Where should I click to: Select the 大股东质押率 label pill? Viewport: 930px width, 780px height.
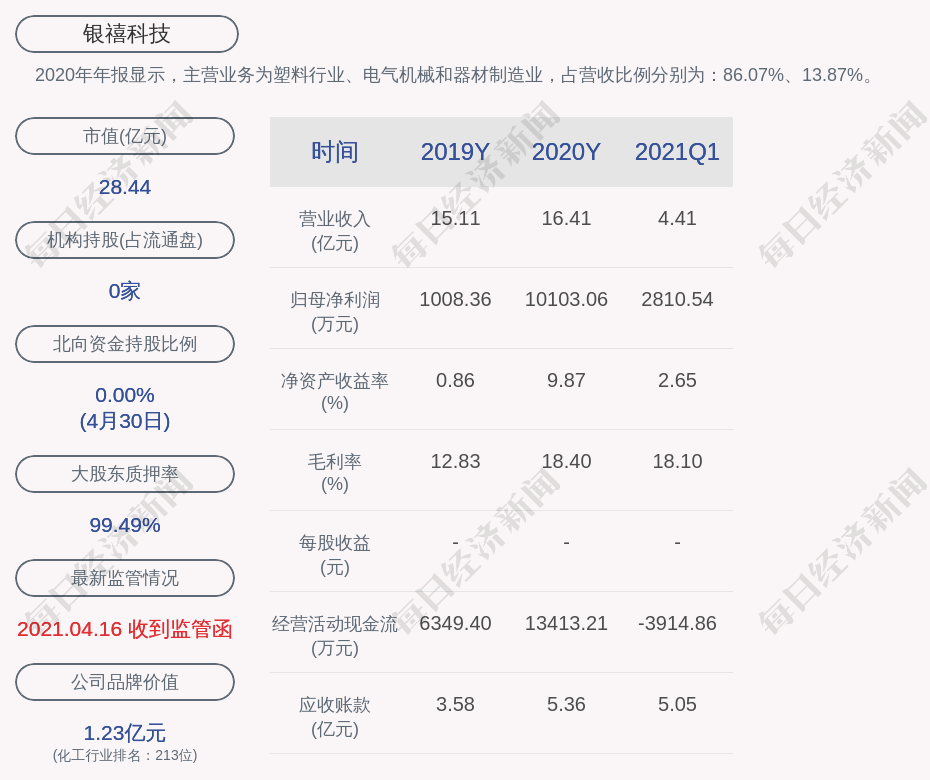(125, 474)
